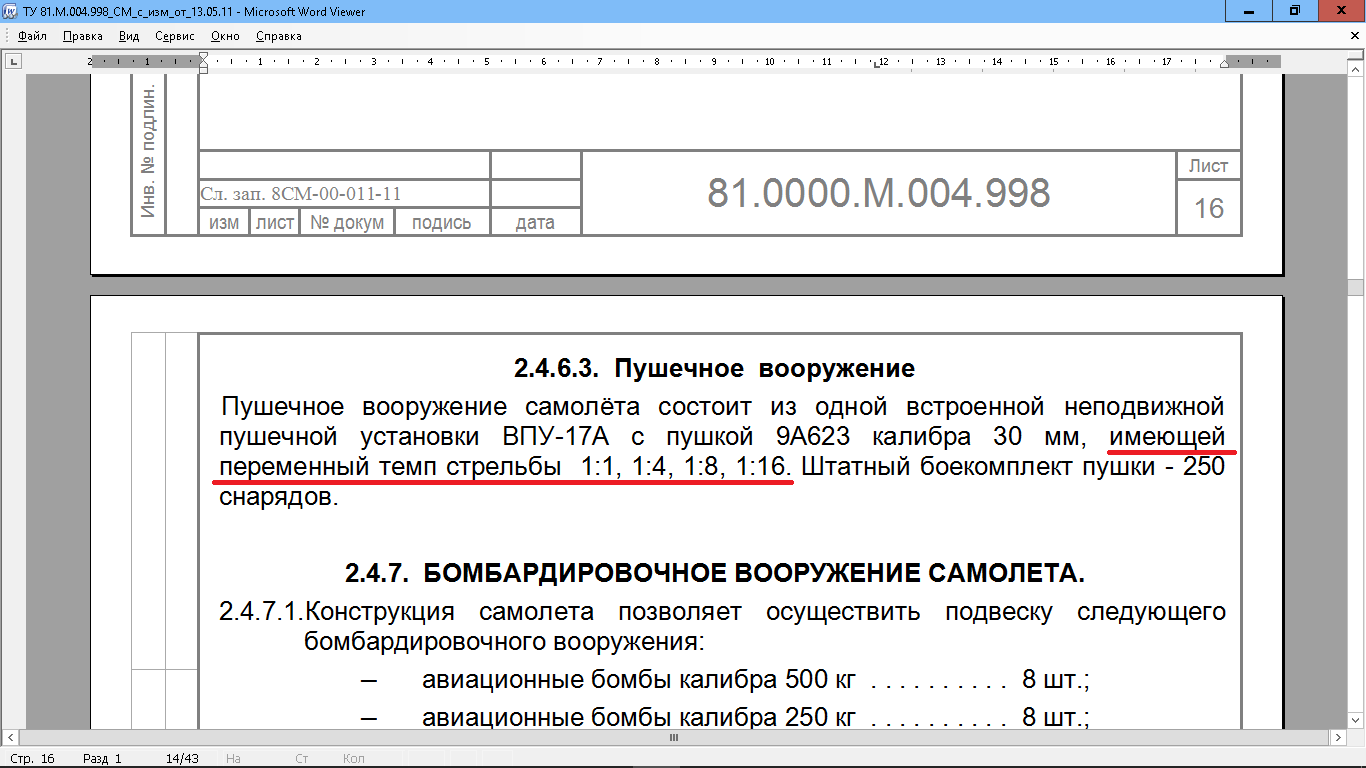This screenshot has height=768, width=1366.
Task: Open the Сервис menu
Action: (175, 36)
